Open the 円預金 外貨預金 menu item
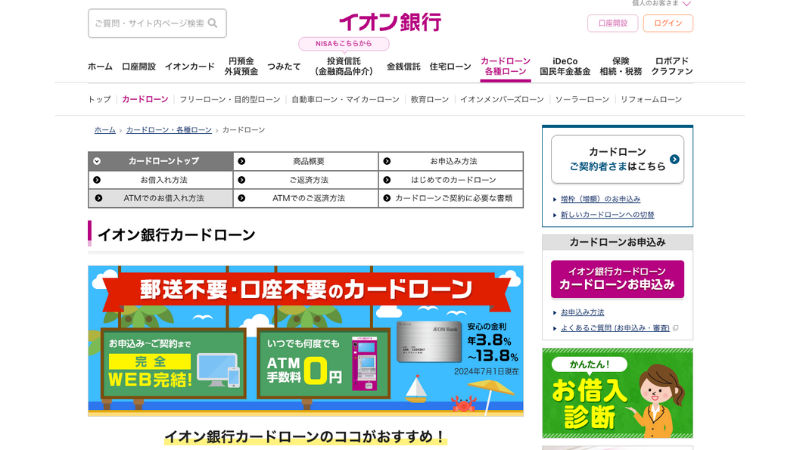The height and width of the screenshot is (450, 800). [x=241, y=66]
